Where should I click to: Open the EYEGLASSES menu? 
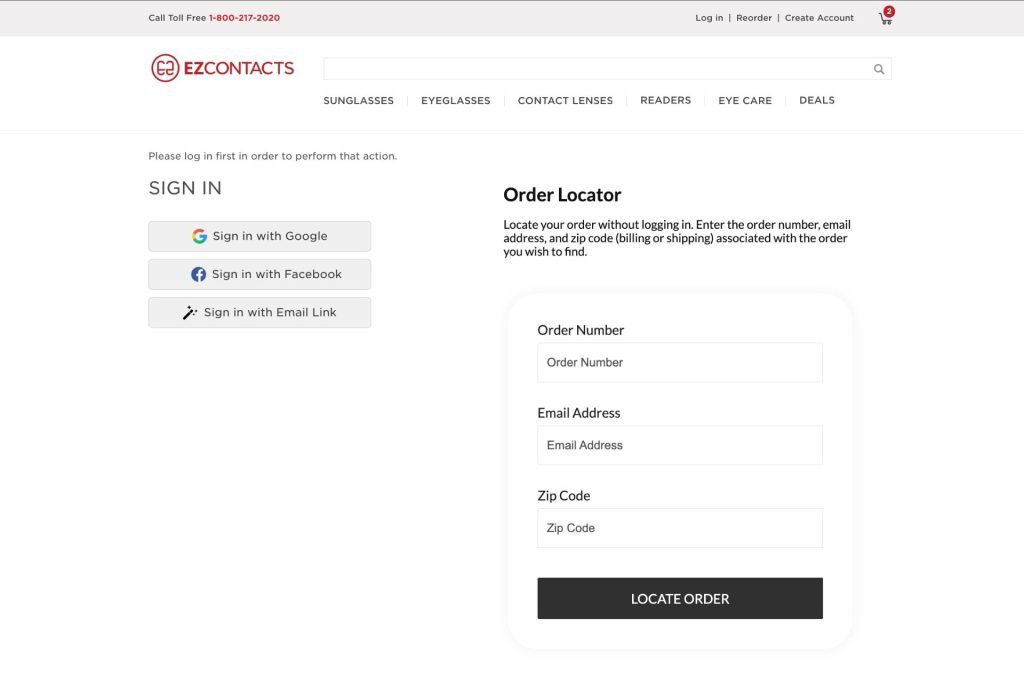coord(455,100)
